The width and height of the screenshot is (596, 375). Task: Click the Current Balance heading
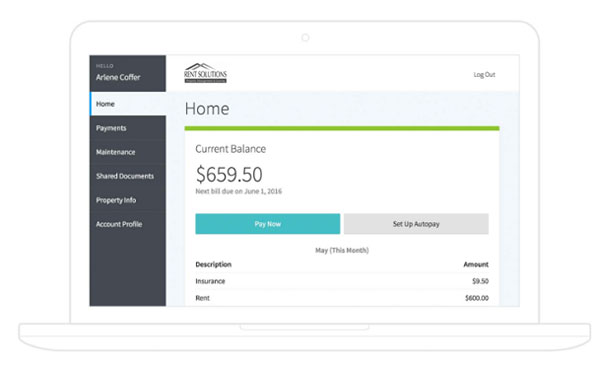point(231,149)
